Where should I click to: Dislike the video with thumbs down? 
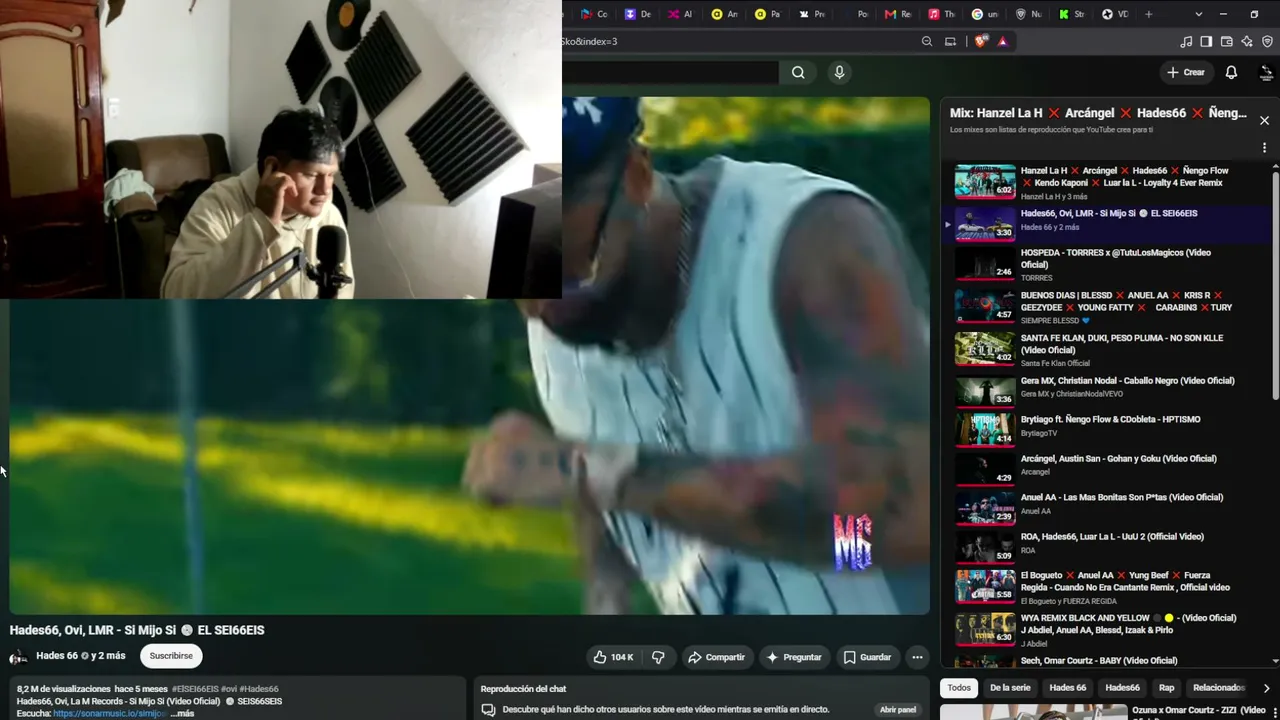tap(658, 657)
